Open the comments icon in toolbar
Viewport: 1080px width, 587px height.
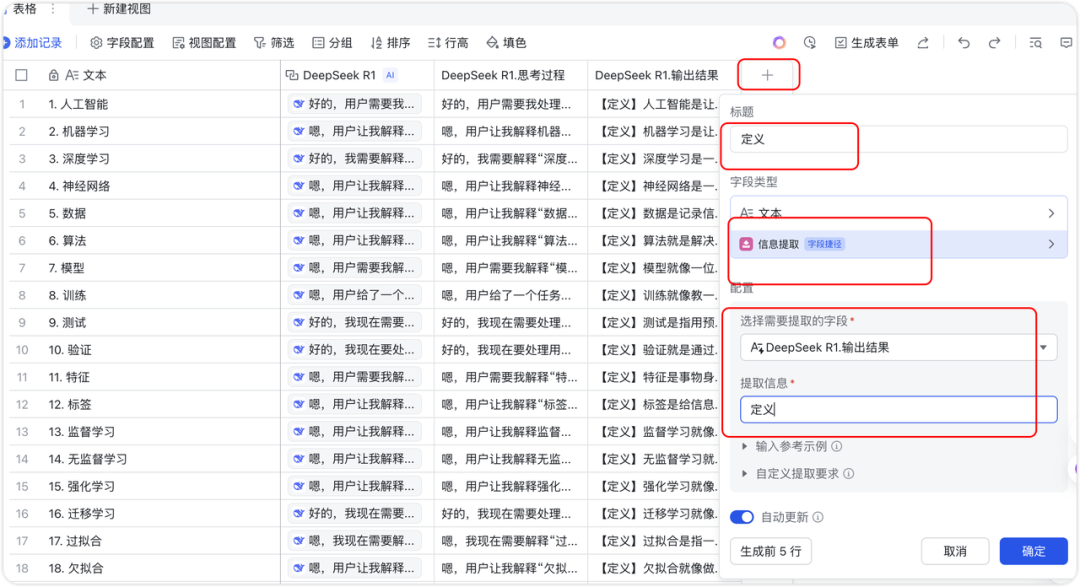(x=1066, y=43)
